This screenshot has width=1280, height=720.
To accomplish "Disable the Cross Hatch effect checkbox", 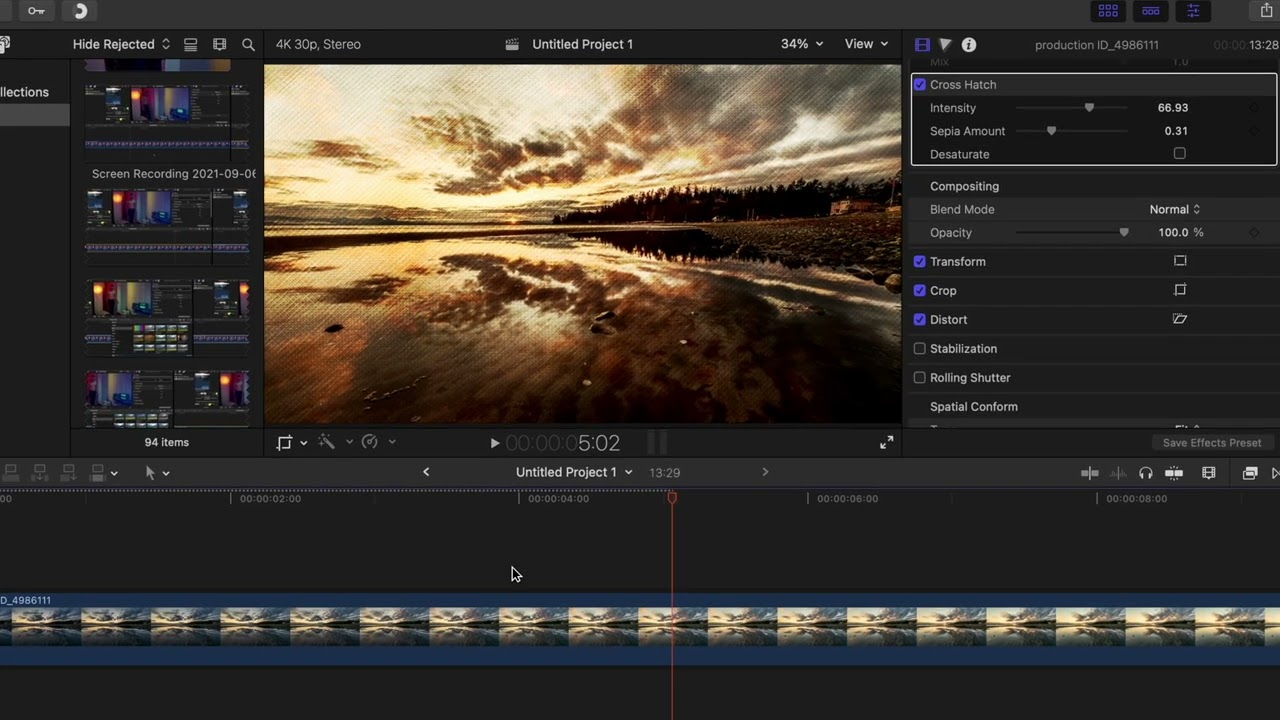I will 920,85.
